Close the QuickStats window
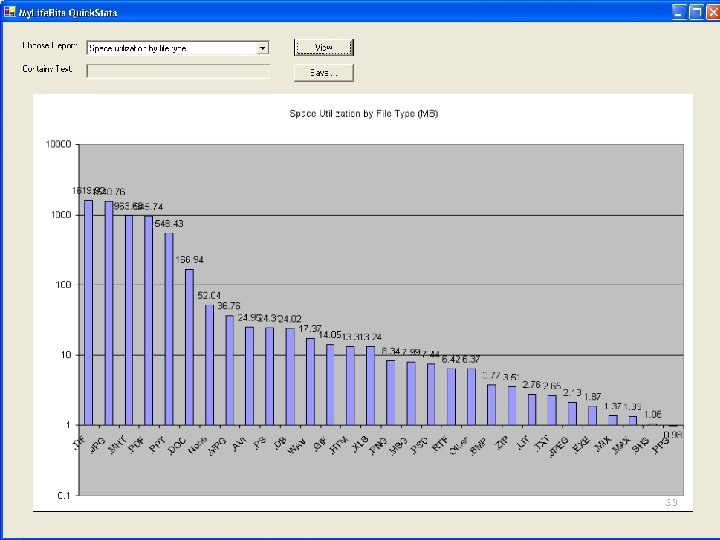 point(713,11)
